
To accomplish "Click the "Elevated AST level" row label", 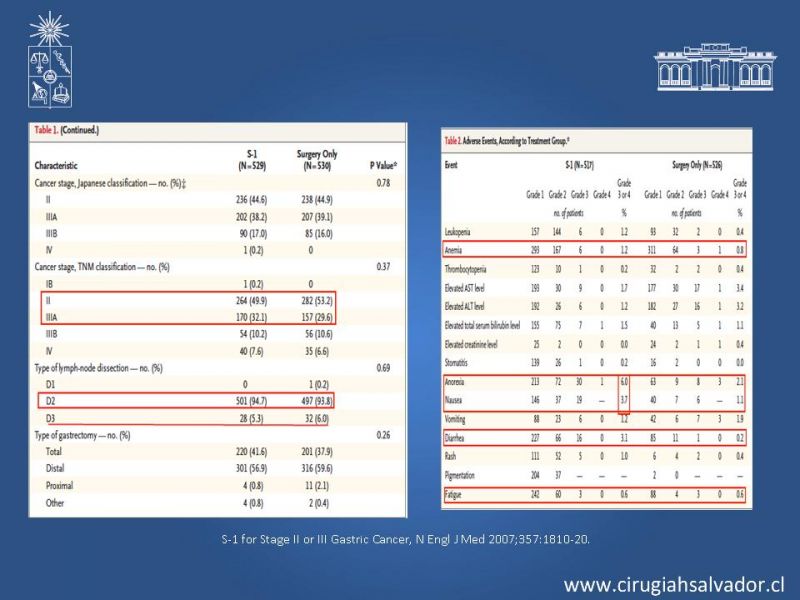I will [x=464, y=288].
